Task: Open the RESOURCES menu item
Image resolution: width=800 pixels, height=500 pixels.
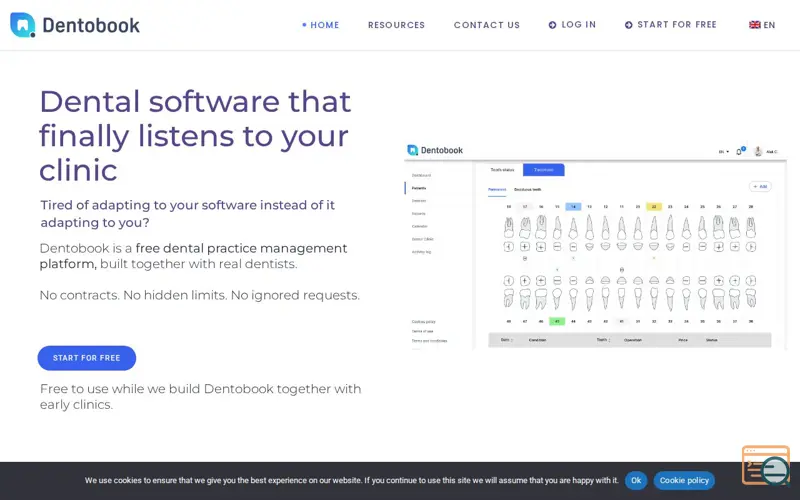Action: point(396,25)
